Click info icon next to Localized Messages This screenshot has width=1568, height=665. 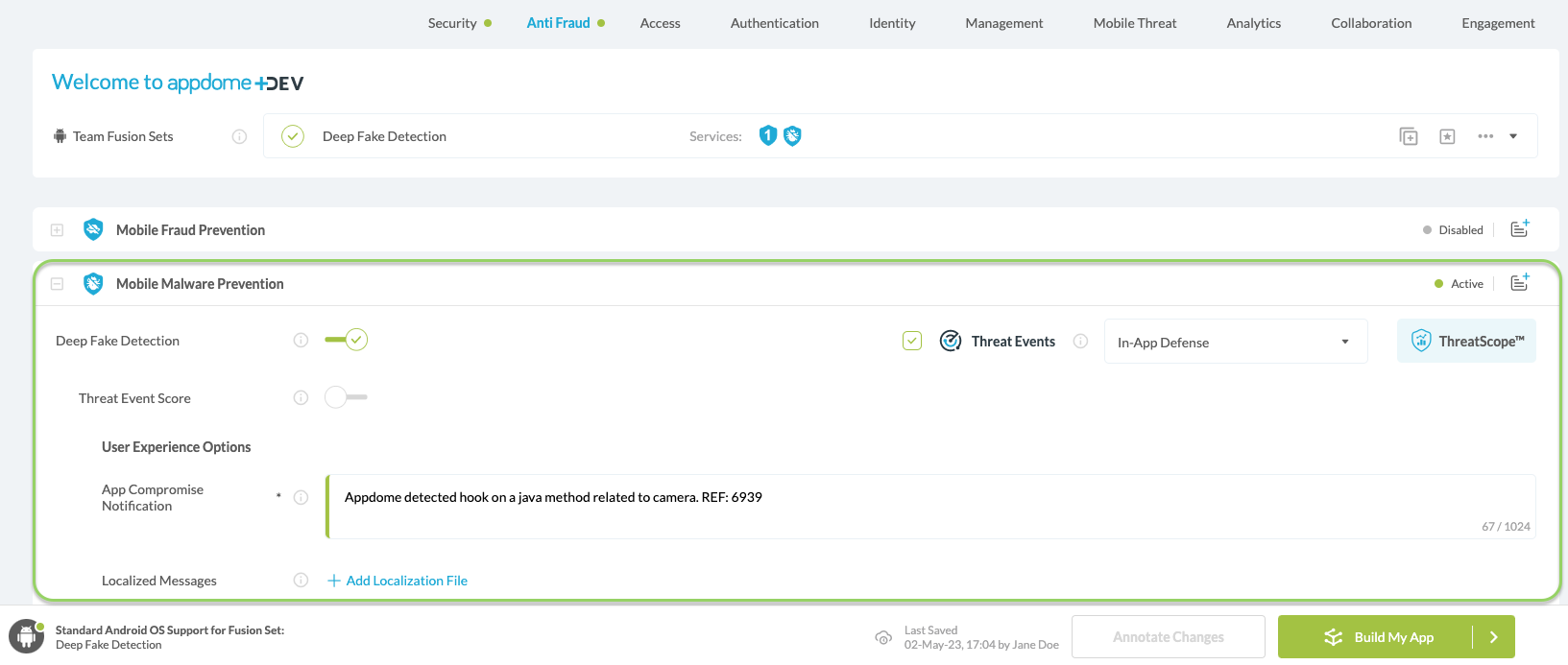[x=301, y=581]
